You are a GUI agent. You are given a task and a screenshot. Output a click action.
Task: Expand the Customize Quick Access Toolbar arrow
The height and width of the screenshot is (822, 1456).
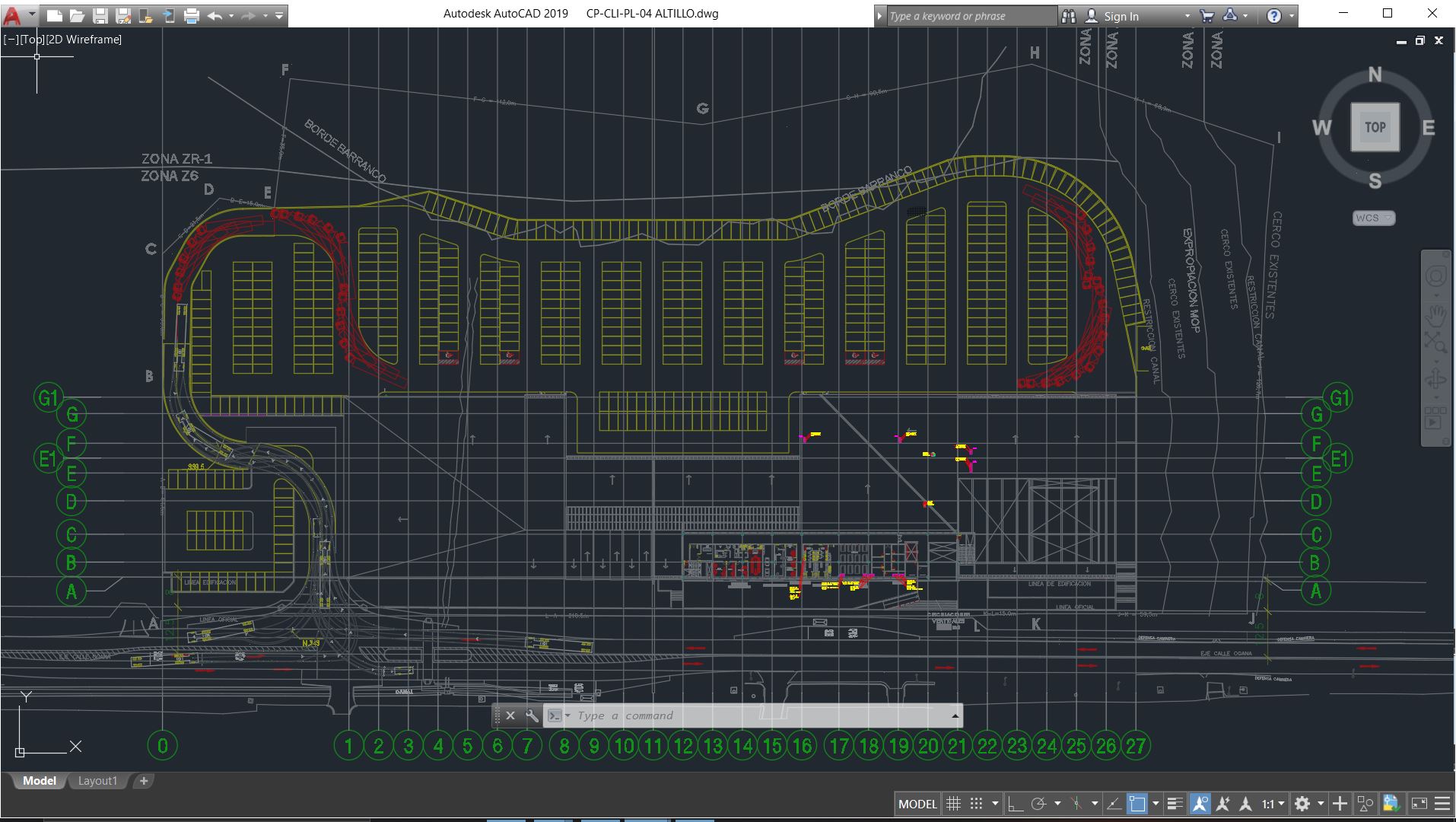pos(279,15)
